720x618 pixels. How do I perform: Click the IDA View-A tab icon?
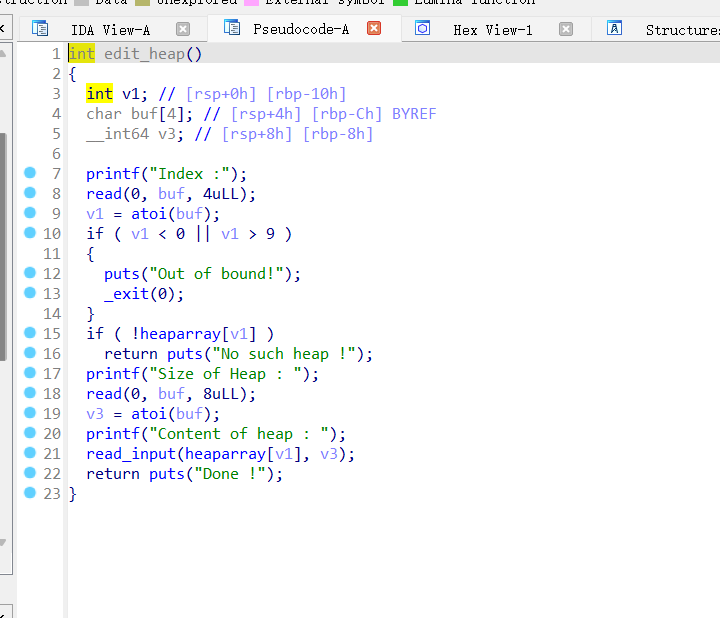coord(40,28)
